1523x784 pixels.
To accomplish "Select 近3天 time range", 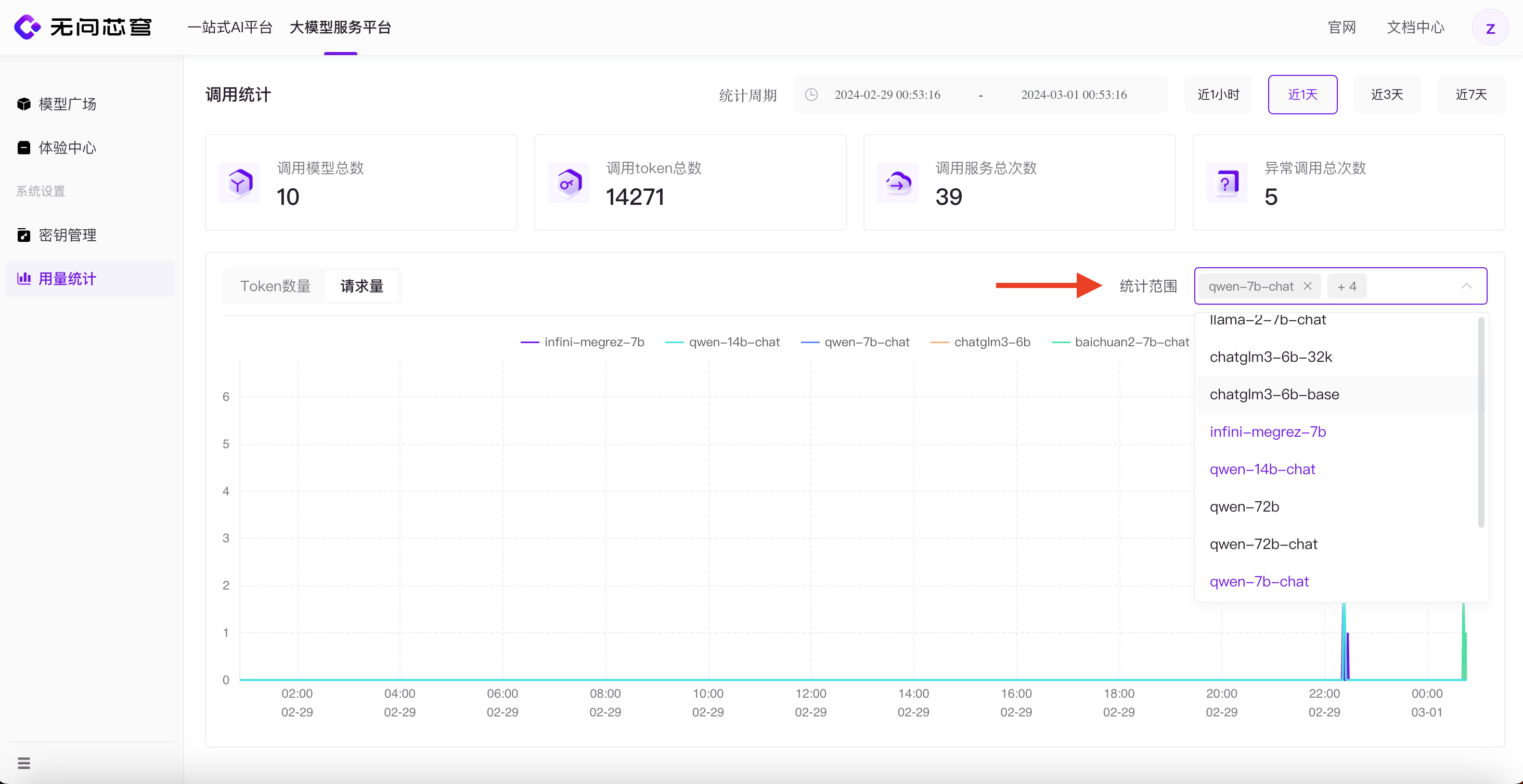I will pyautogui.click(x=1387, y=95).
